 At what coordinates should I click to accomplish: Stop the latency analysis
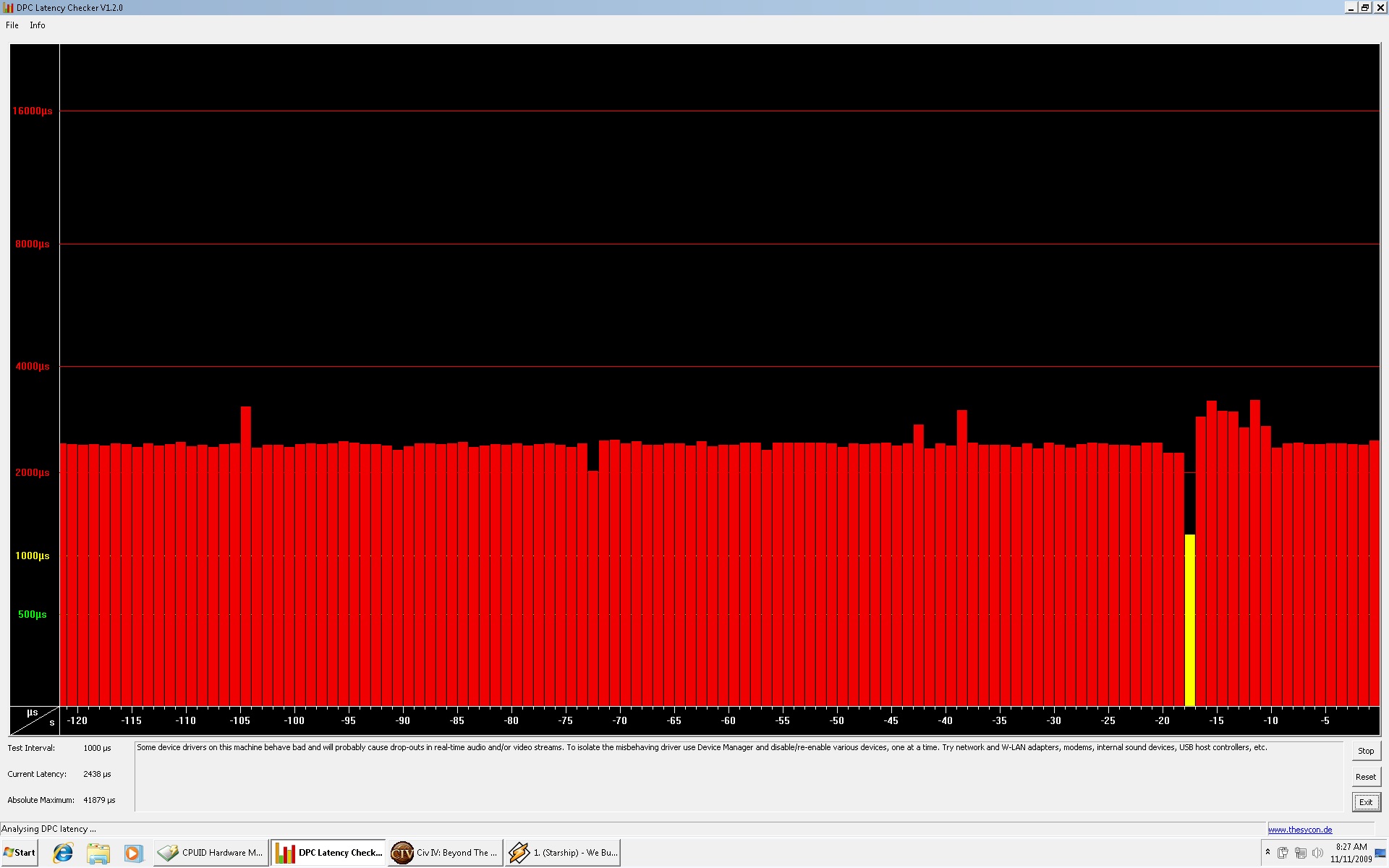(1366, 751)
